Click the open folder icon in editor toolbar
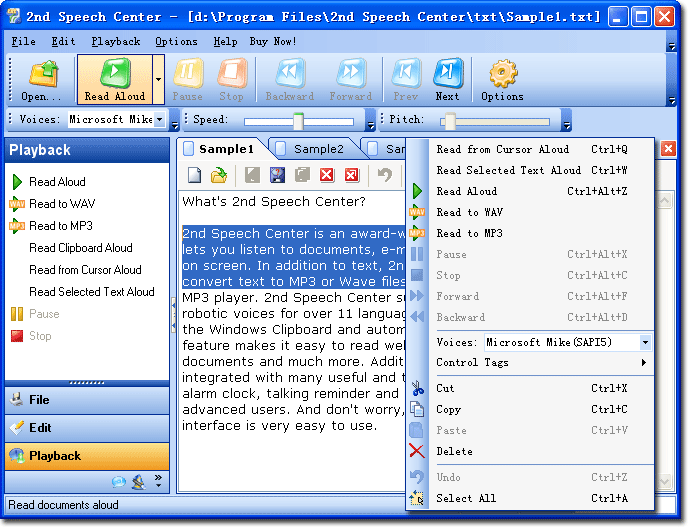This screenshot has height=530, width=690. [219, 175]
